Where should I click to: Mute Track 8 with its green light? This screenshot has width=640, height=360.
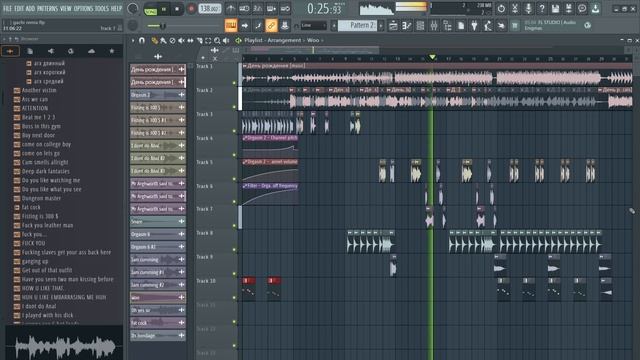pos(234,249)
